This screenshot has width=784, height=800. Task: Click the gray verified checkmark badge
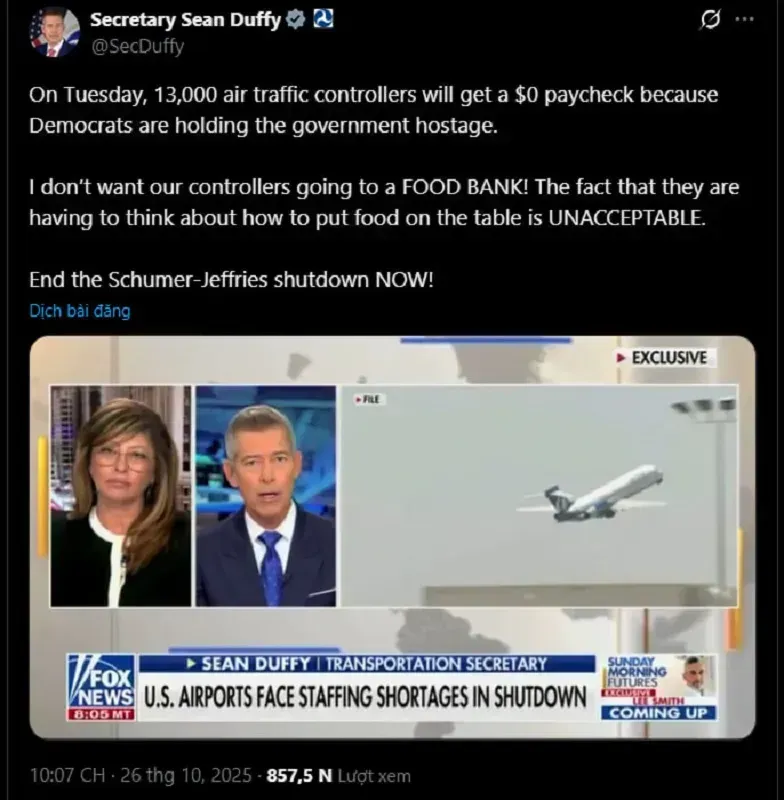(x=295, y=19)
